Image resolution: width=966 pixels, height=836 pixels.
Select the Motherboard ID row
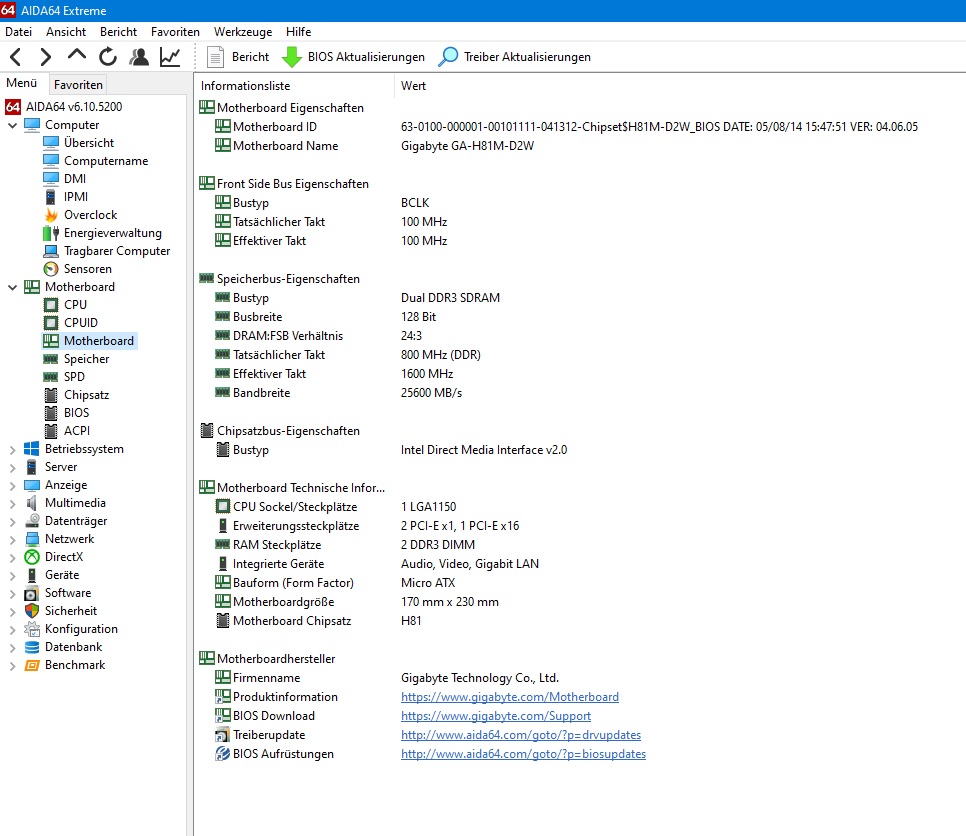click(579, 127)
